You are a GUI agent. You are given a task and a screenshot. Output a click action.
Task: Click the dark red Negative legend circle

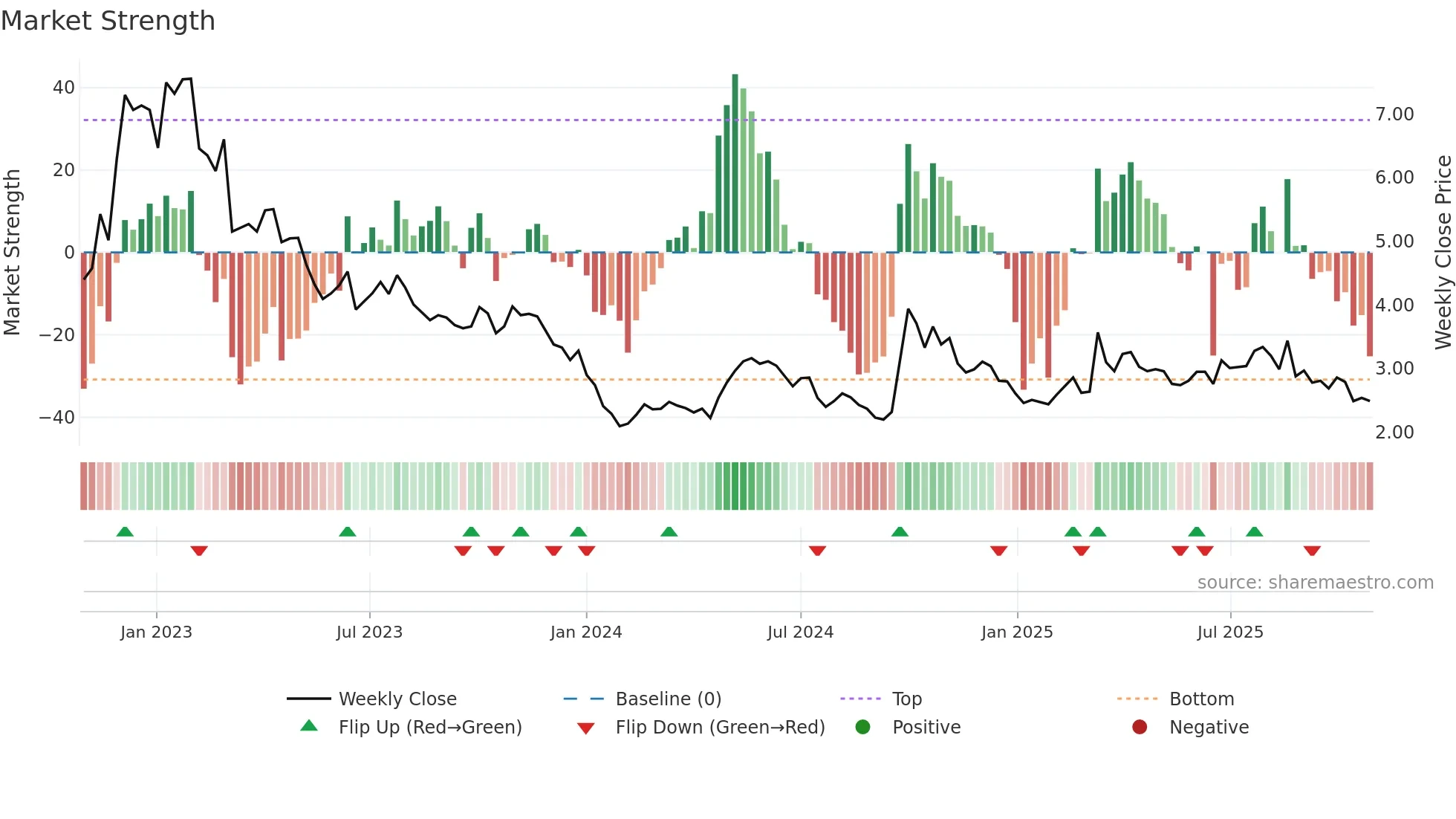tap(1140, 727)
